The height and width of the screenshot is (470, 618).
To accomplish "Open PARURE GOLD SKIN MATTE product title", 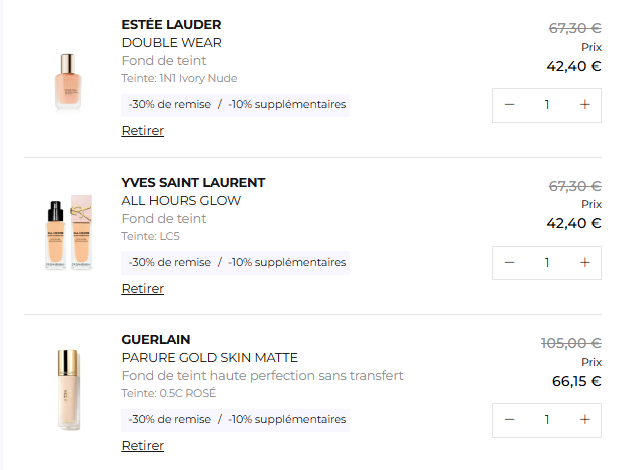I will coord(210,357).
